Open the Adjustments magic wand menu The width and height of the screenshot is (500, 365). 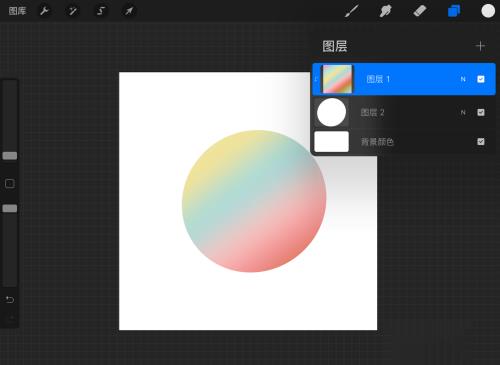(x=73, y=11)
